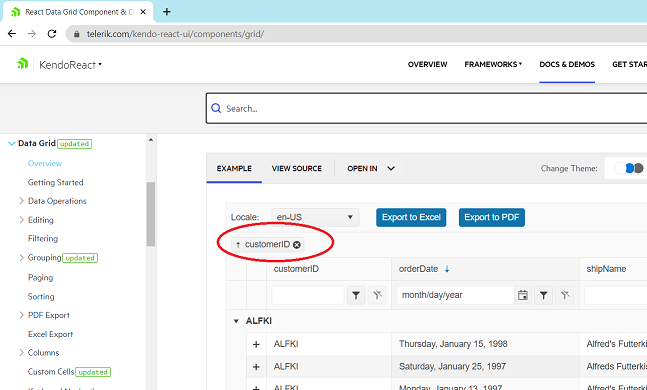Click Export to Excel button
The width and height of the screenshot is (647, 390).
point(411,217)
